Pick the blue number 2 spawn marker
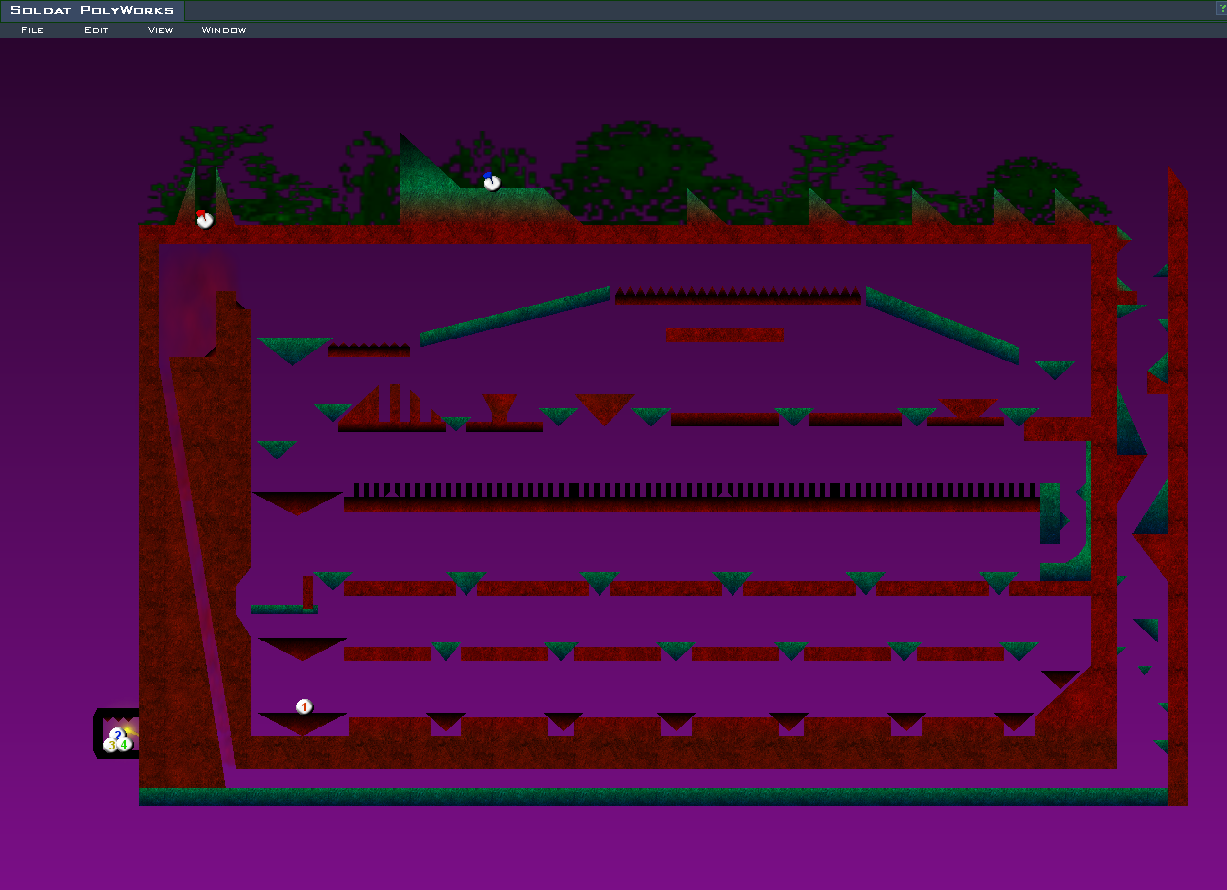 117,735
